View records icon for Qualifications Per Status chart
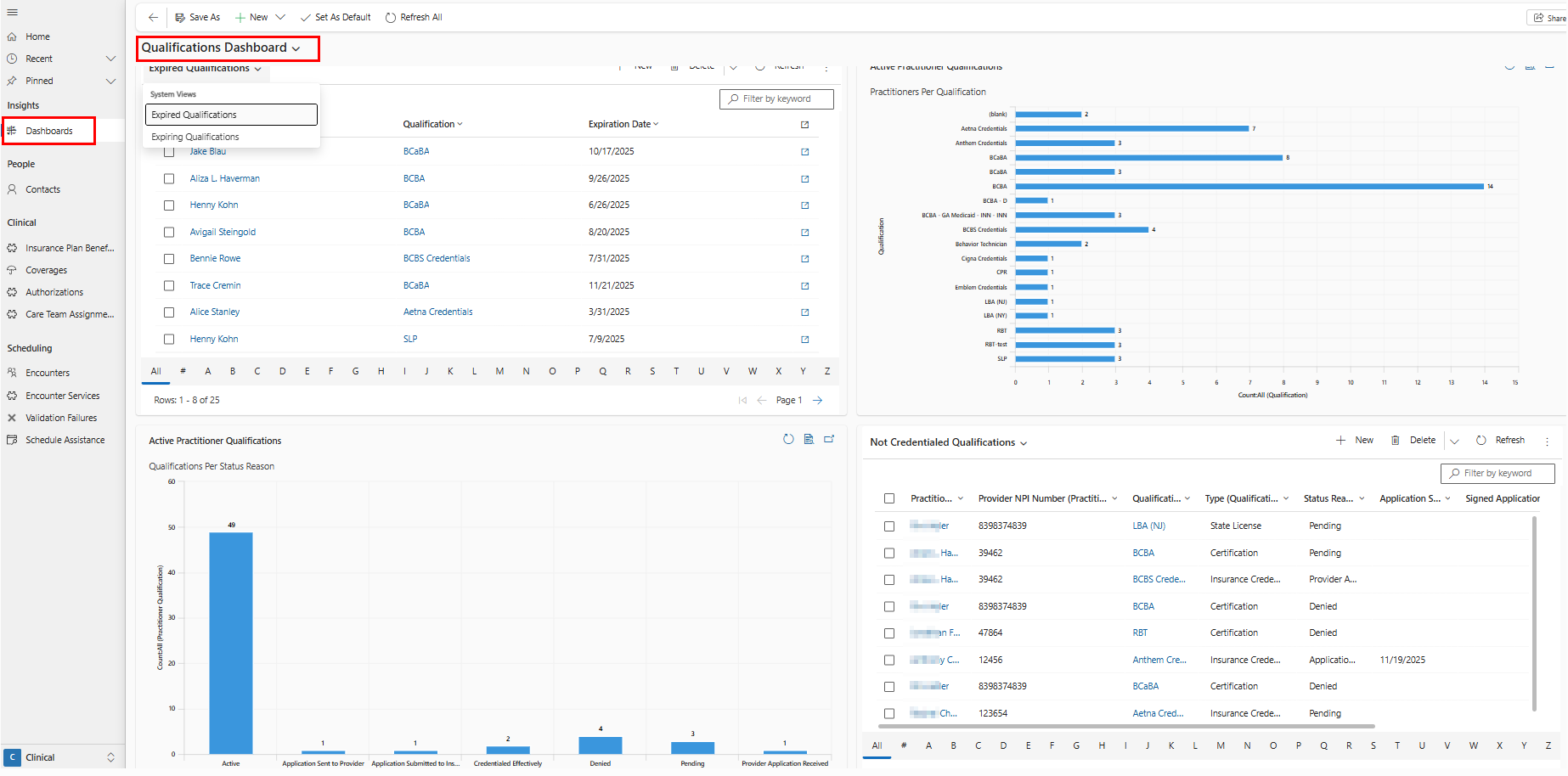 click(809, 439)
